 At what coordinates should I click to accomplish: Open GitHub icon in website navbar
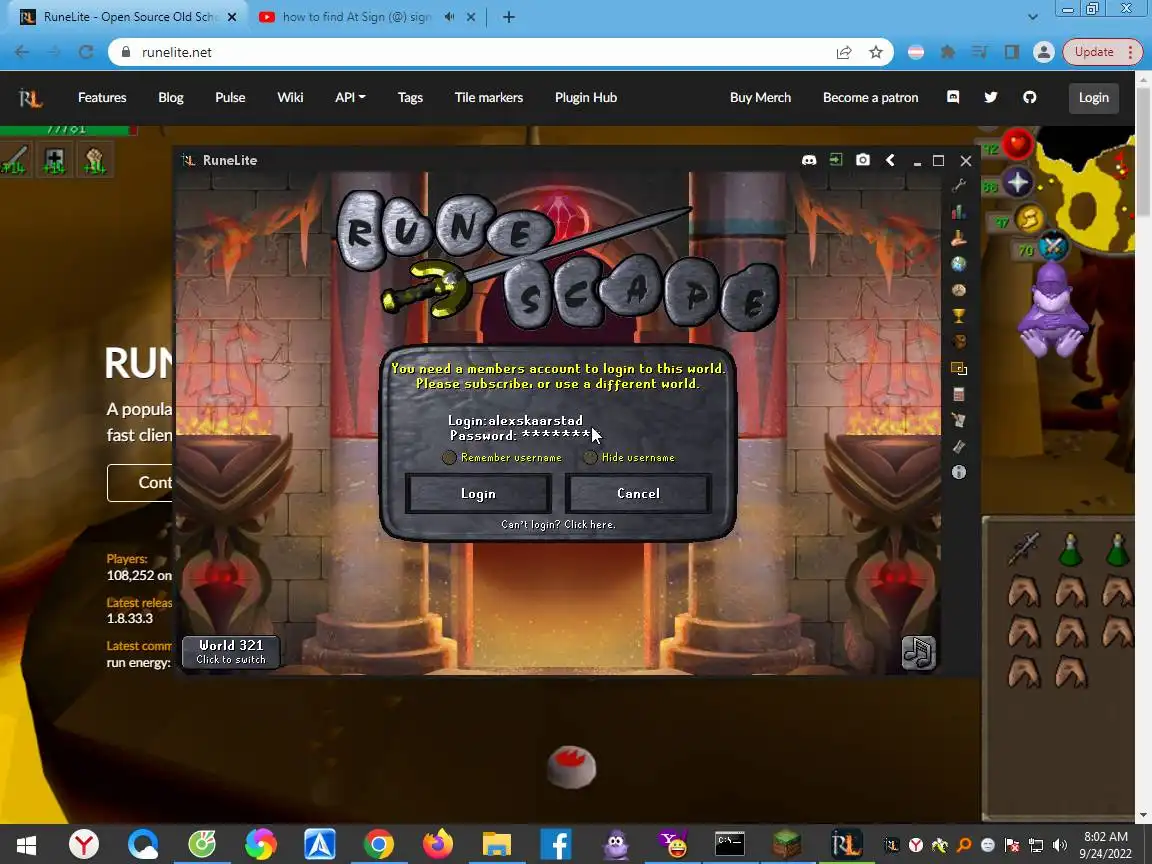tap(1029, 97)
